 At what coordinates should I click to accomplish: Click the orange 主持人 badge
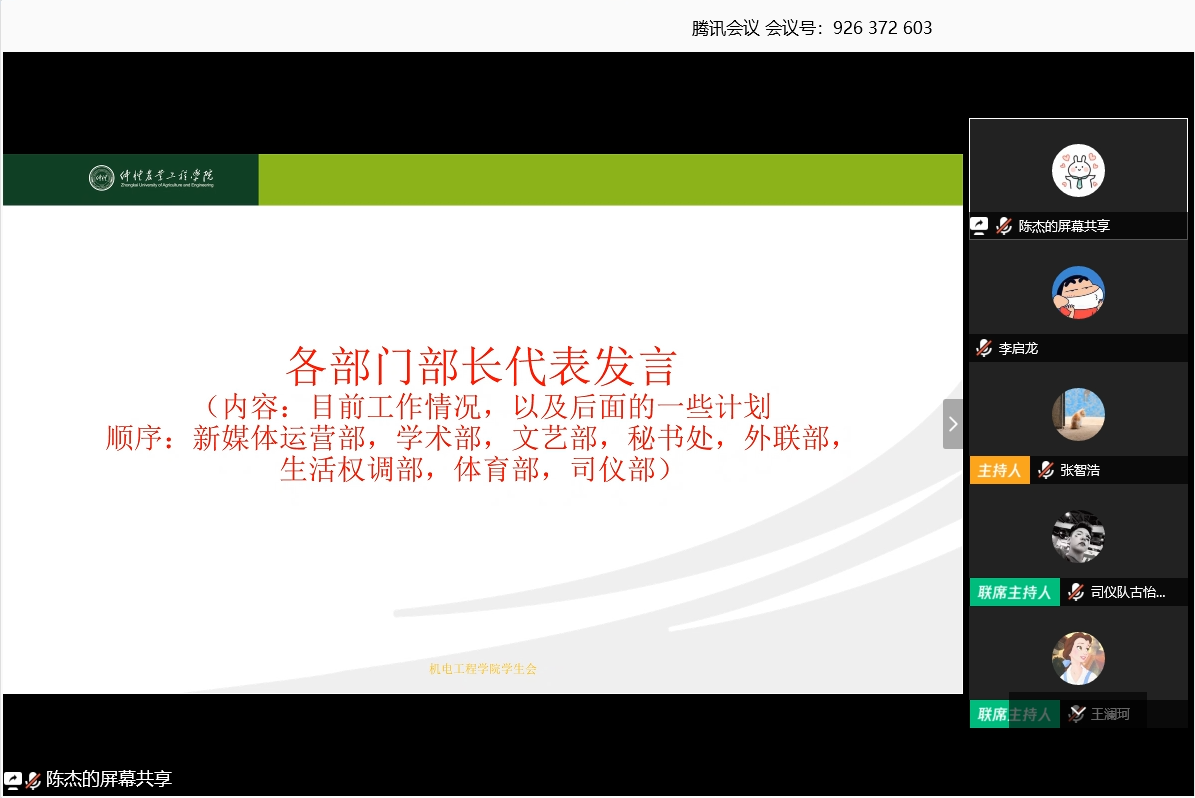point(999,470)
